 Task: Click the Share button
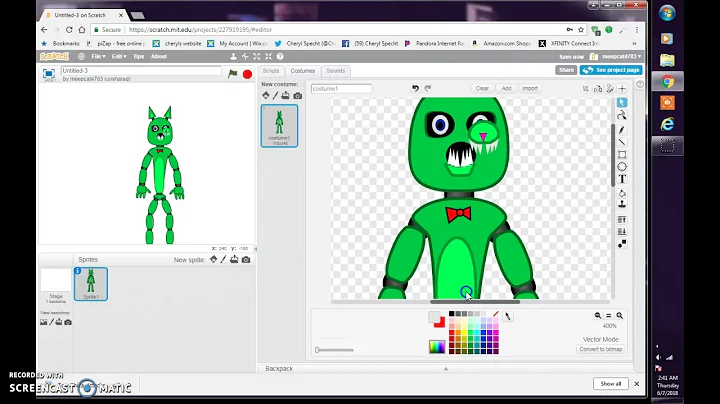566,70
